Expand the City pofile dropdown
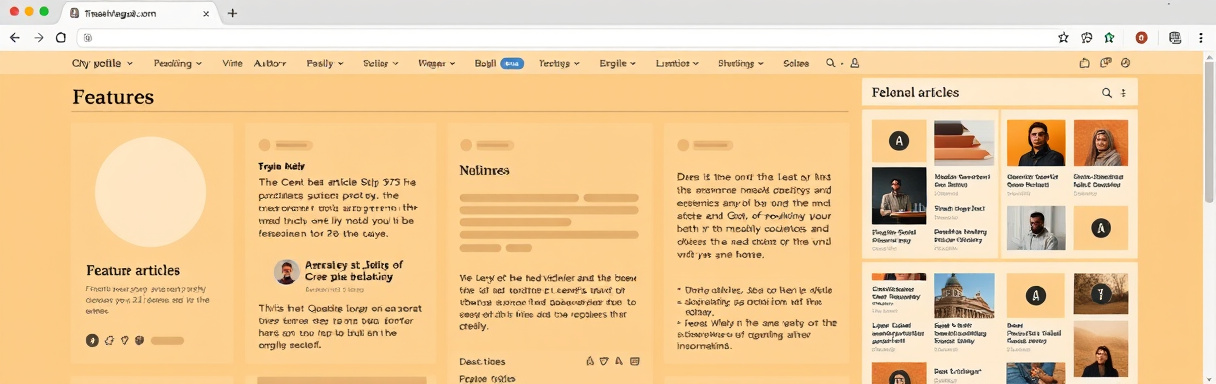1216x384 pixels. click(x=102, y=63)
